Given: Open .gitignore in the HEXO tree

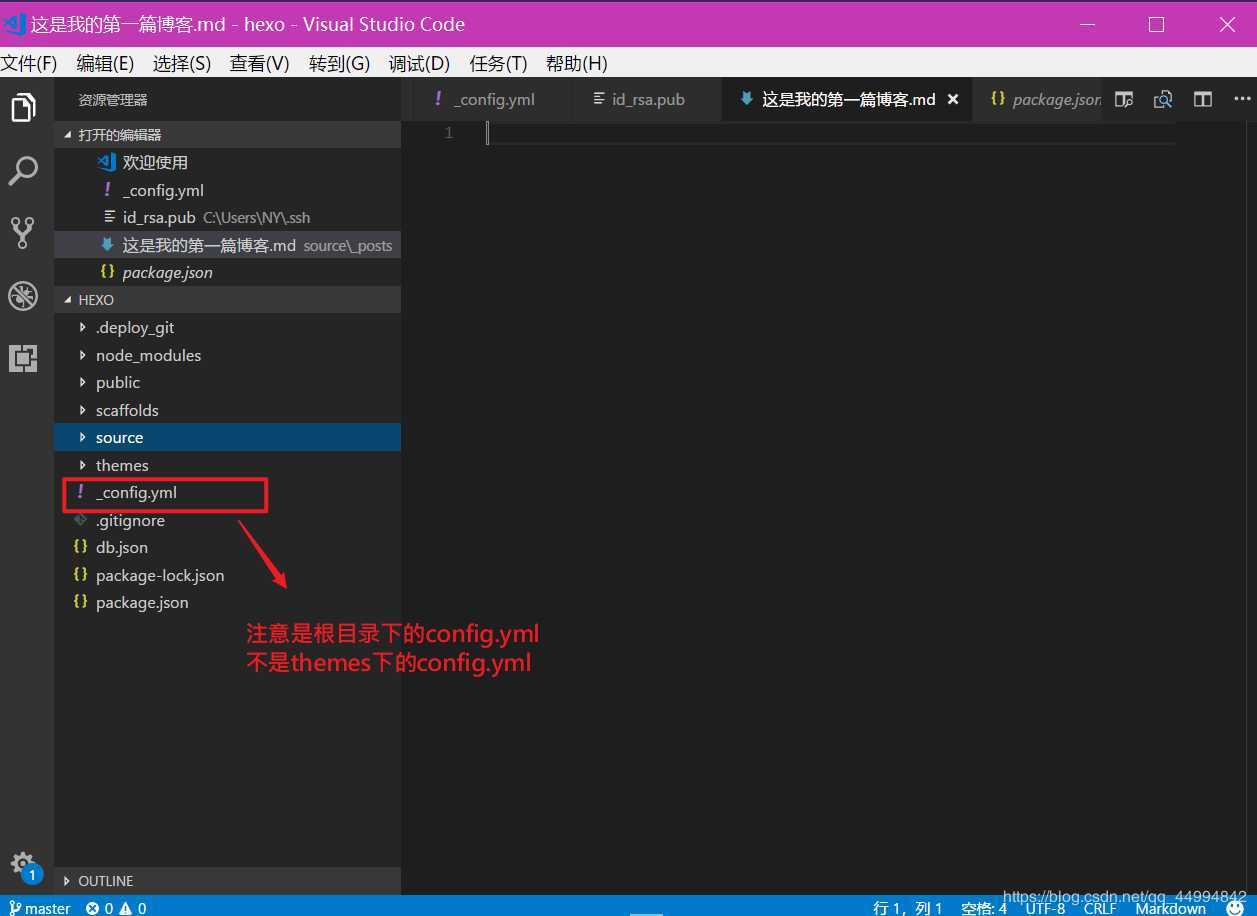Looking at the screenshot, I should (227, 520).
